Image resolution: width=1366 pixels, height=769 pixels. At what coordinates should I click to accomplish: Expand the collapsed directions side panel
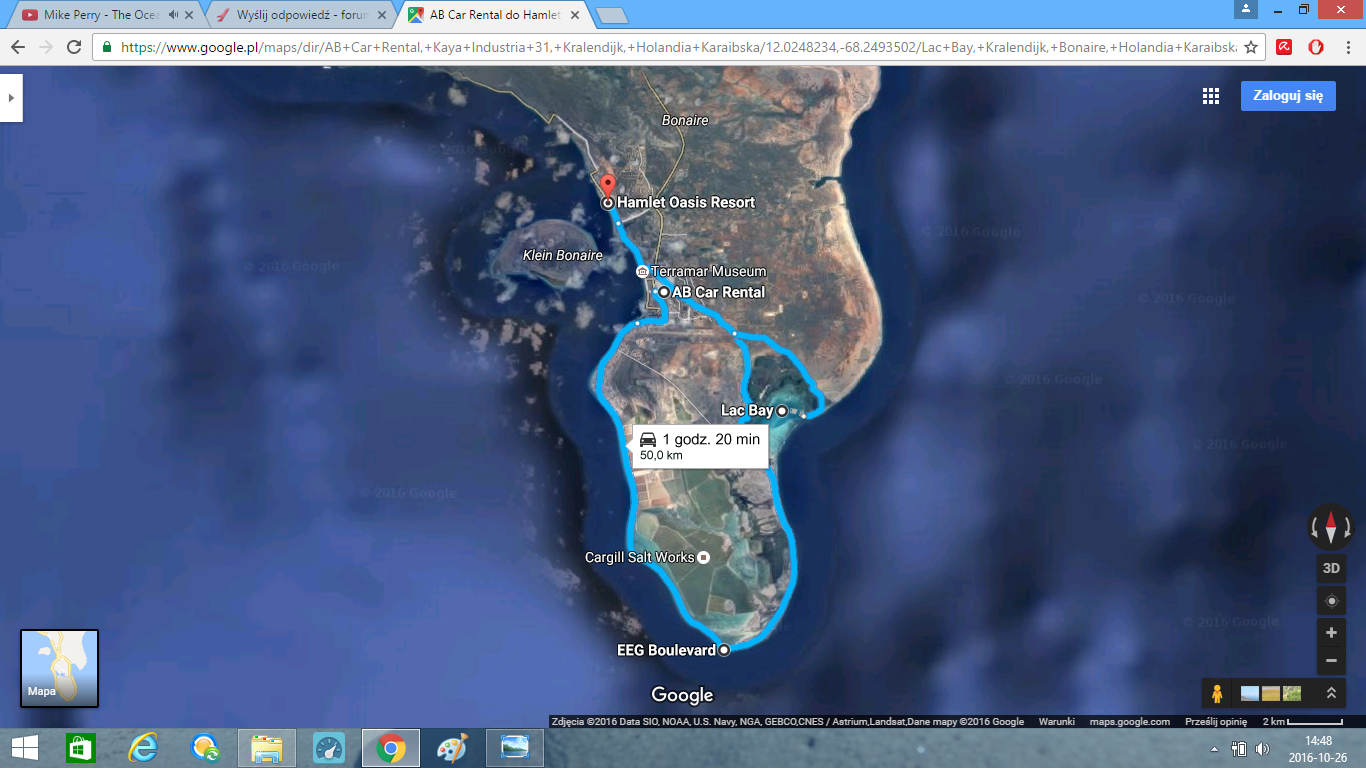pyautogui.click(x=11, y=98)
